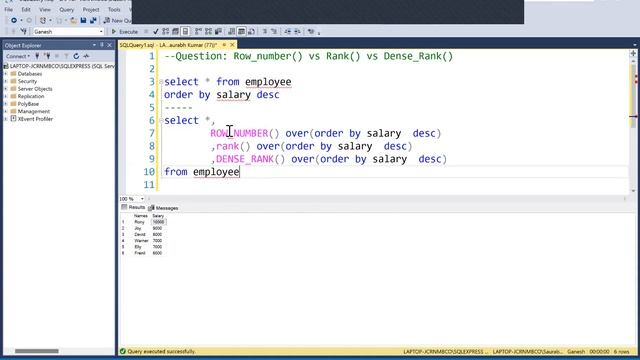The image size is (640, 360).
Task: Open Activity Monitor from Object Explorer toolbar
Action: point(86,56)
